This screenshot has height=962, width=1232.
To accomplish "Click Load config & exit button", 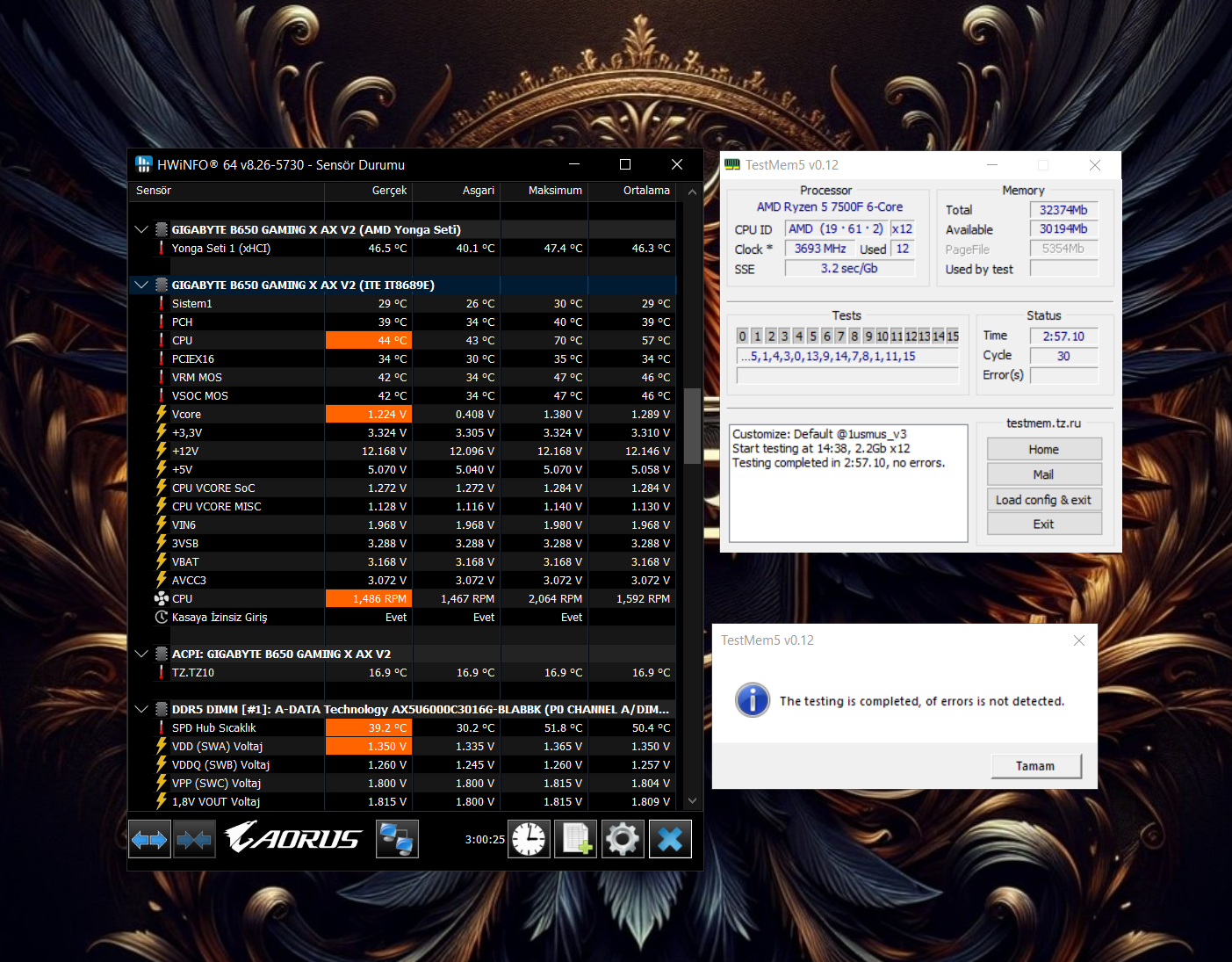I will [1044, 500].
